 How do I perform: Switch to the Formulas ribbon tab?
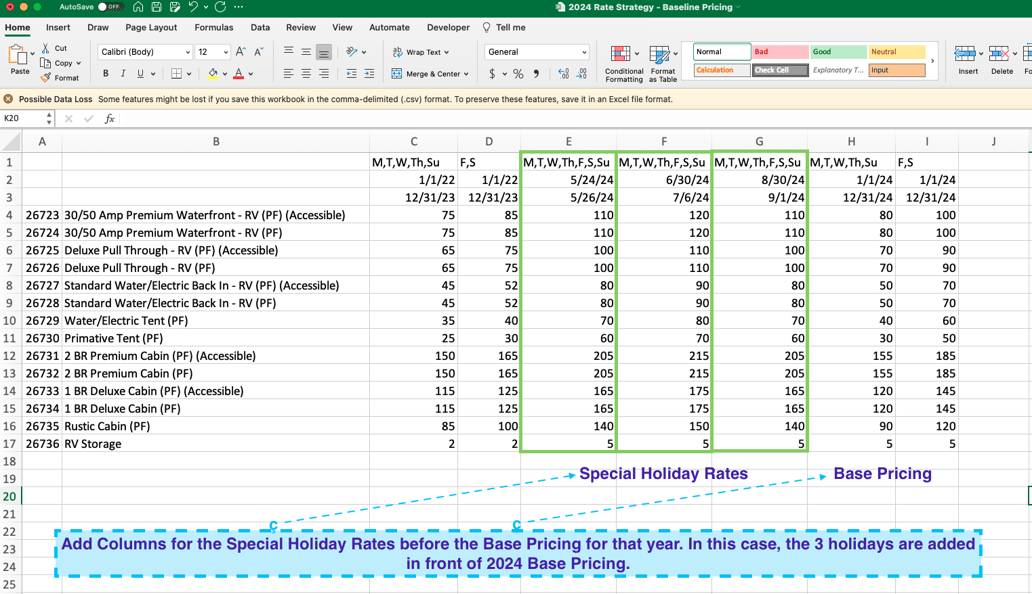213,28
